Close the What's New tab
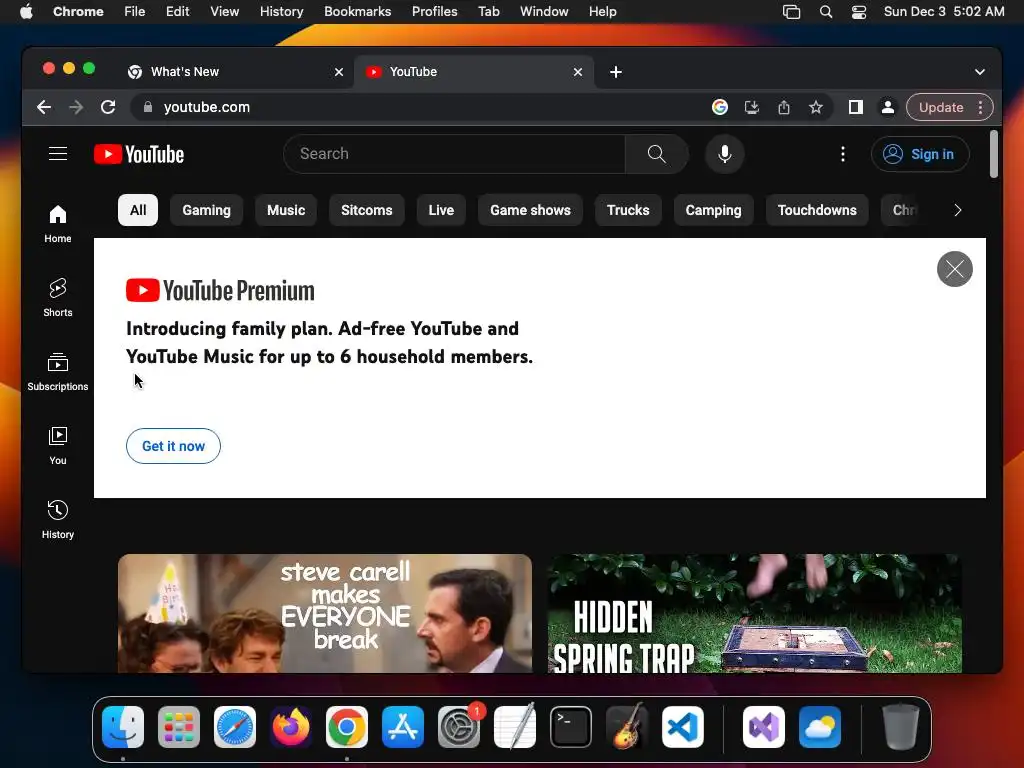The height and width of the screenshot is (768, 1024). 339,72
